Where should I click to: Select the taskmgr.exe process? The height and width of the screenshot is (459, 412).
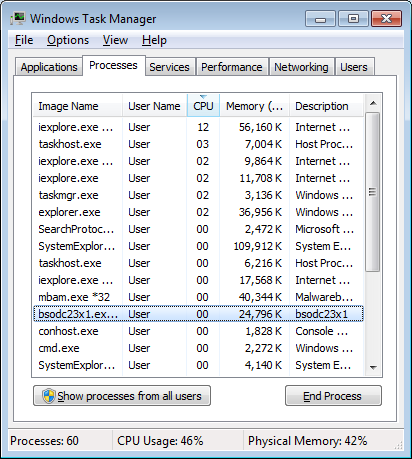[x=198, y=195]
